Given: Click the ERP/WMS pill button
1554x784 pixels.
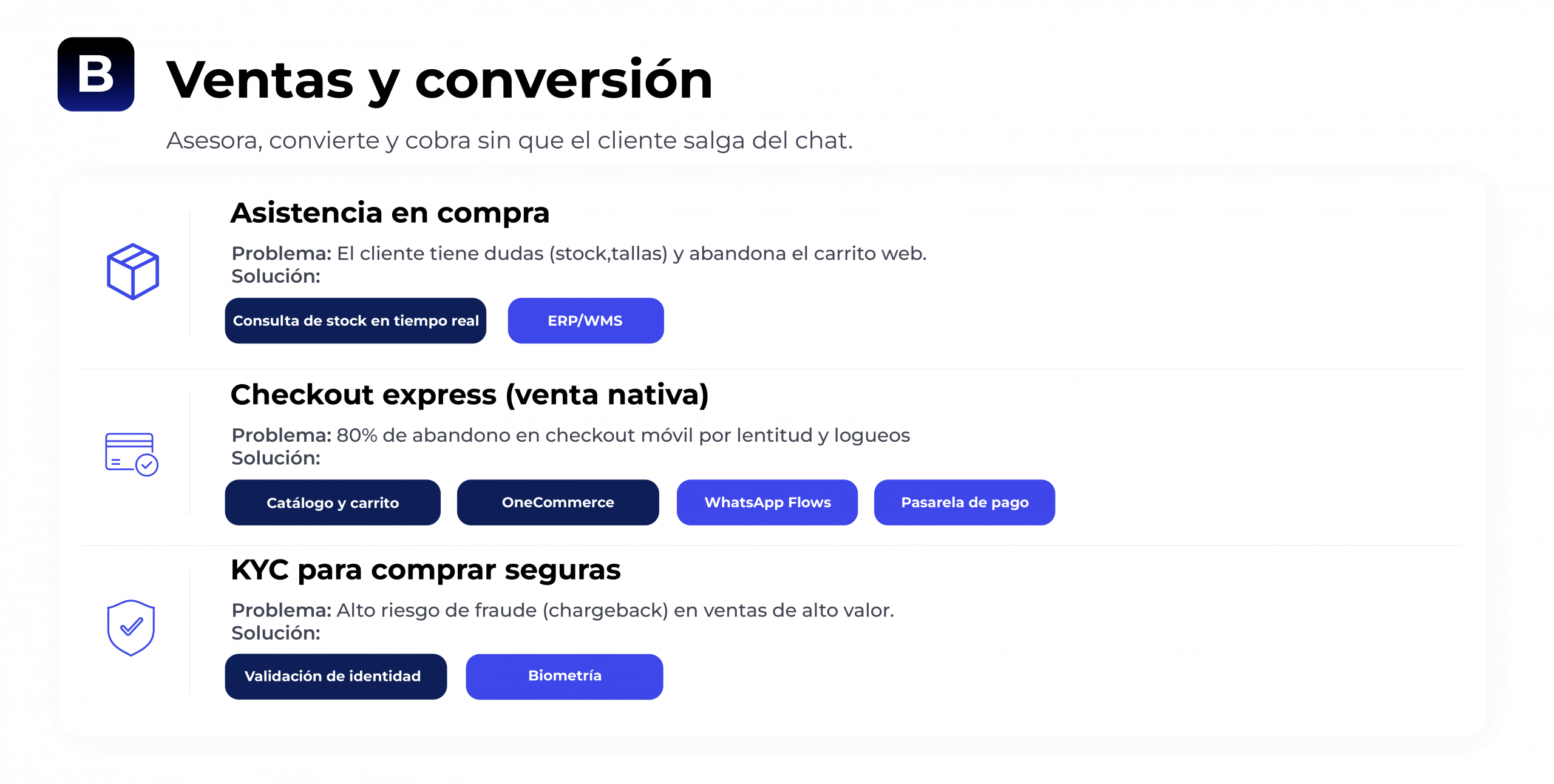Looking at the screenshot, I should click(586, 320).
